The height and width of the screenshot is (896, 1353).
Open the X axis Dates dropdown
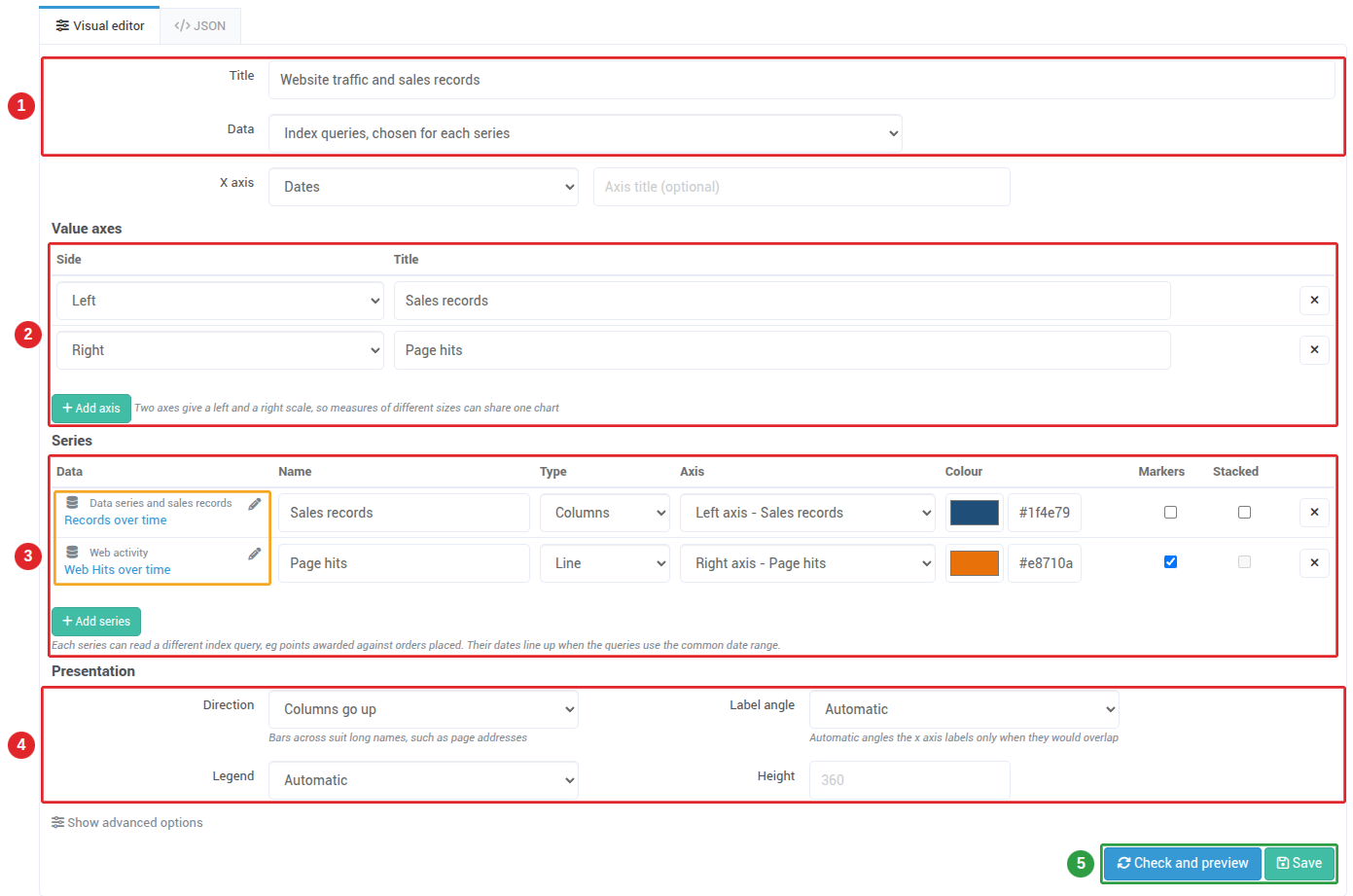[423, 187]
